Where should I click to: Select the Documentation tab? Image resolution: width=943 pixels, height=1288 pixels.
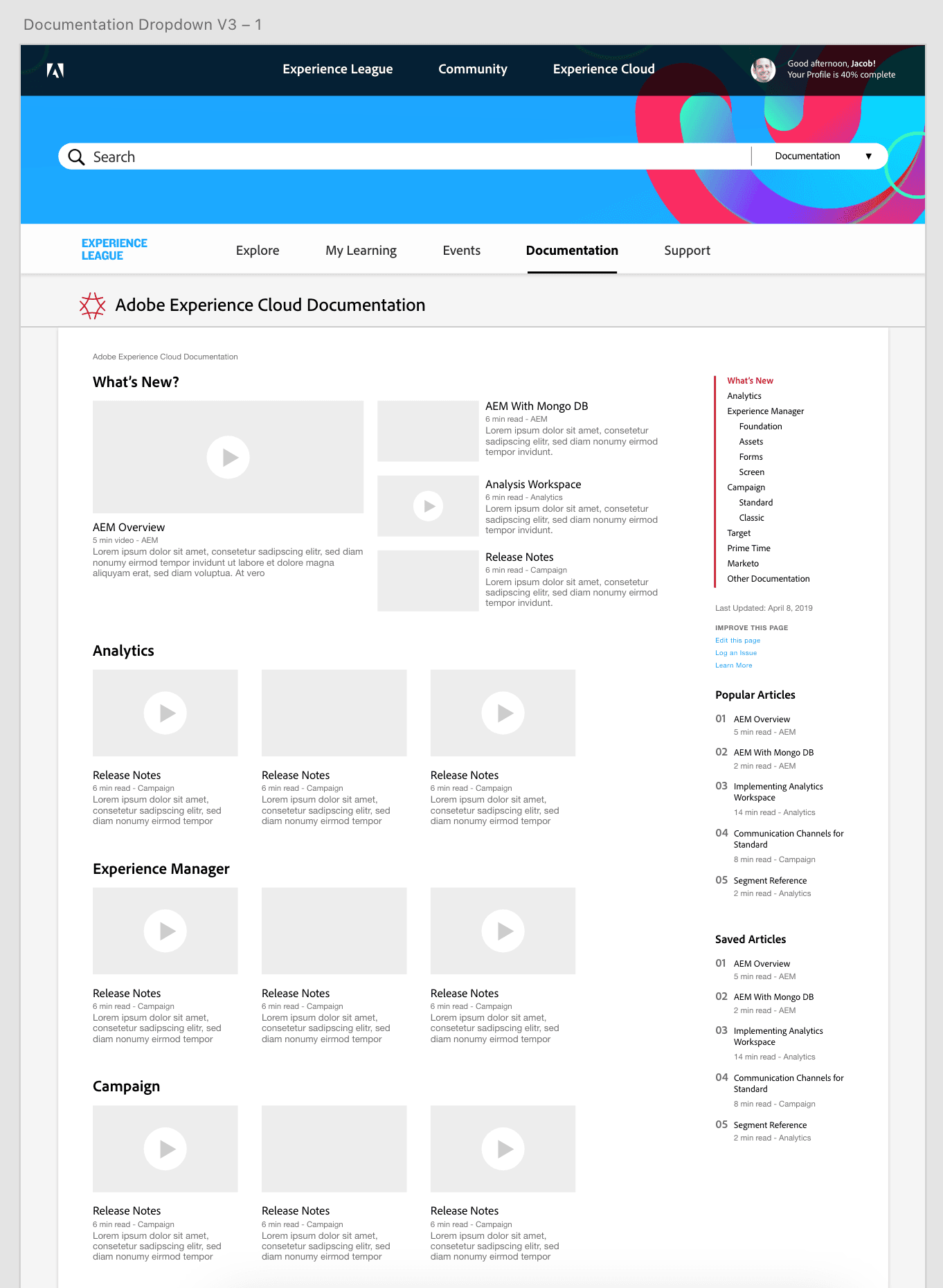(572, 251)
